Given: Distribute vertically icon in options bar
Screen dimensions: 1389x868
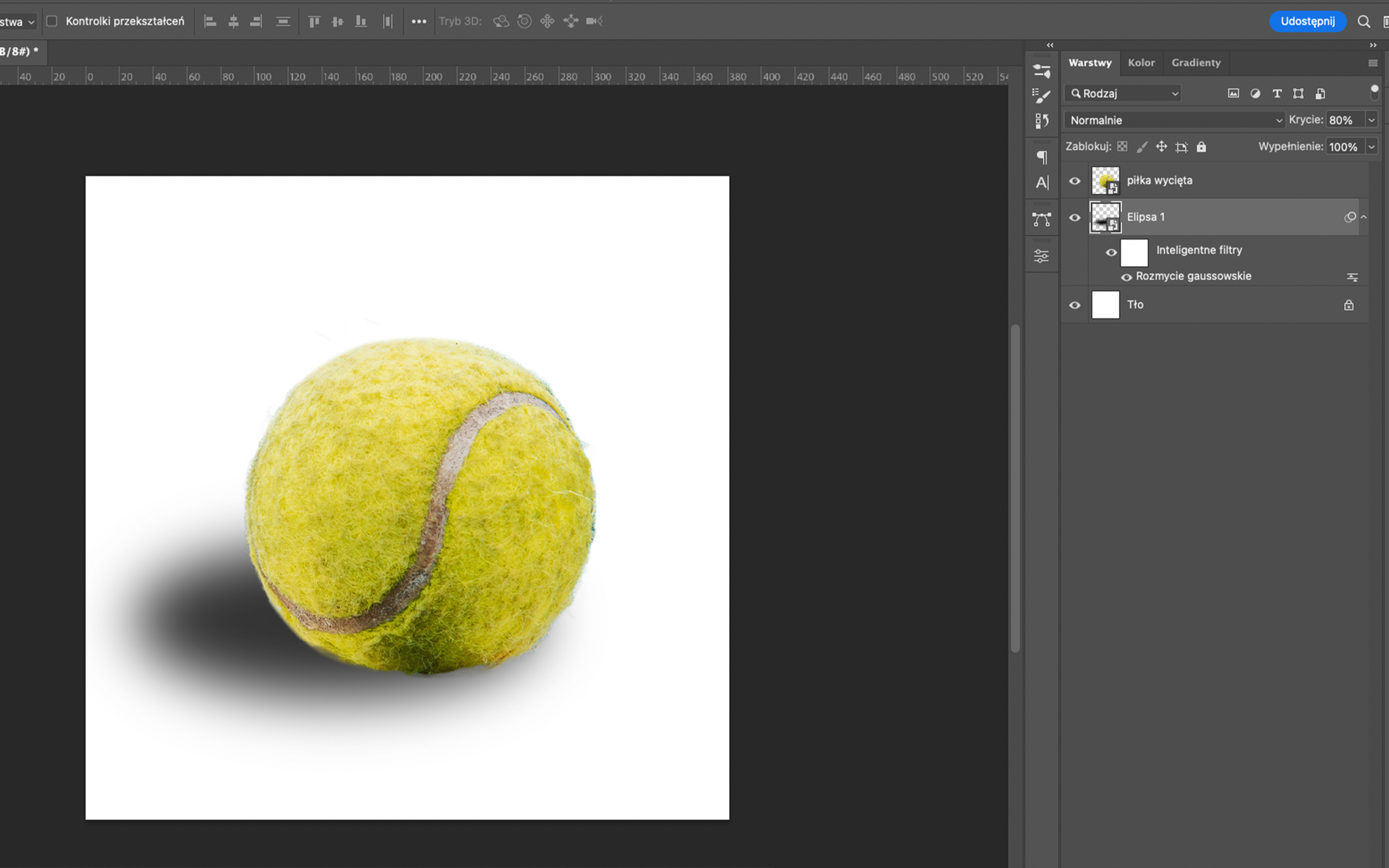Looking at the screenshot, I should [283, 22].
